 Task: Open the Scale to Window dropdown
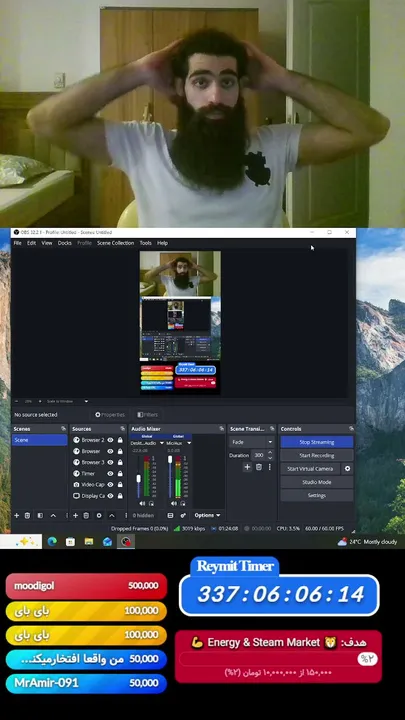(x=67, y=401)
